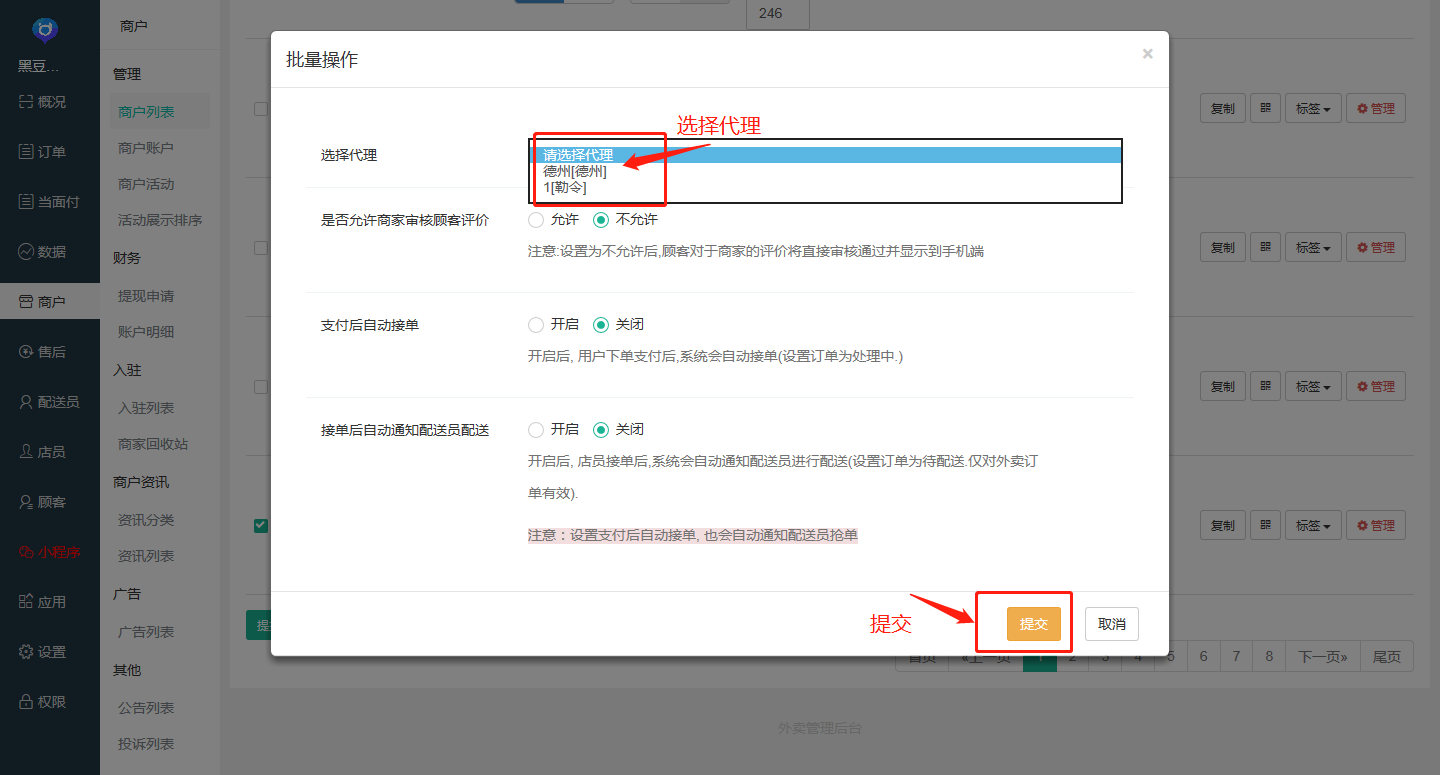Pick 请选择代理 option in agent list
Screen dimensions: 1440x775
pos(825,155)
